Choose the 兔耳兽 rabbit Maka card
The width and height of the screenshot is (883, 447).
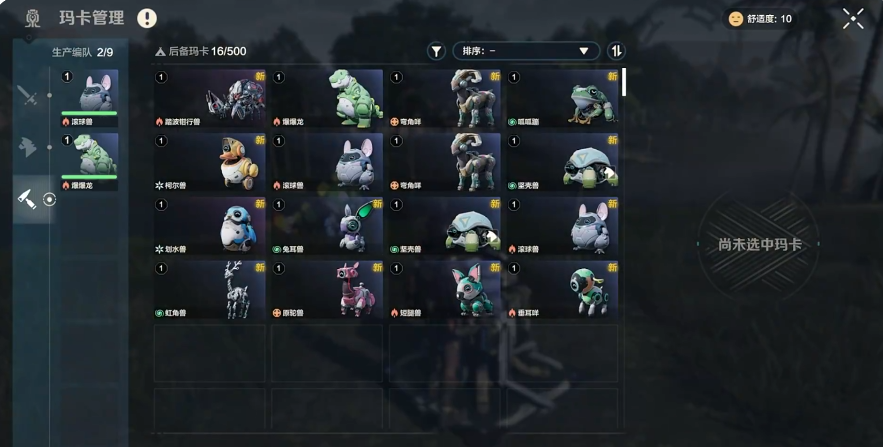tap(327, 226)
